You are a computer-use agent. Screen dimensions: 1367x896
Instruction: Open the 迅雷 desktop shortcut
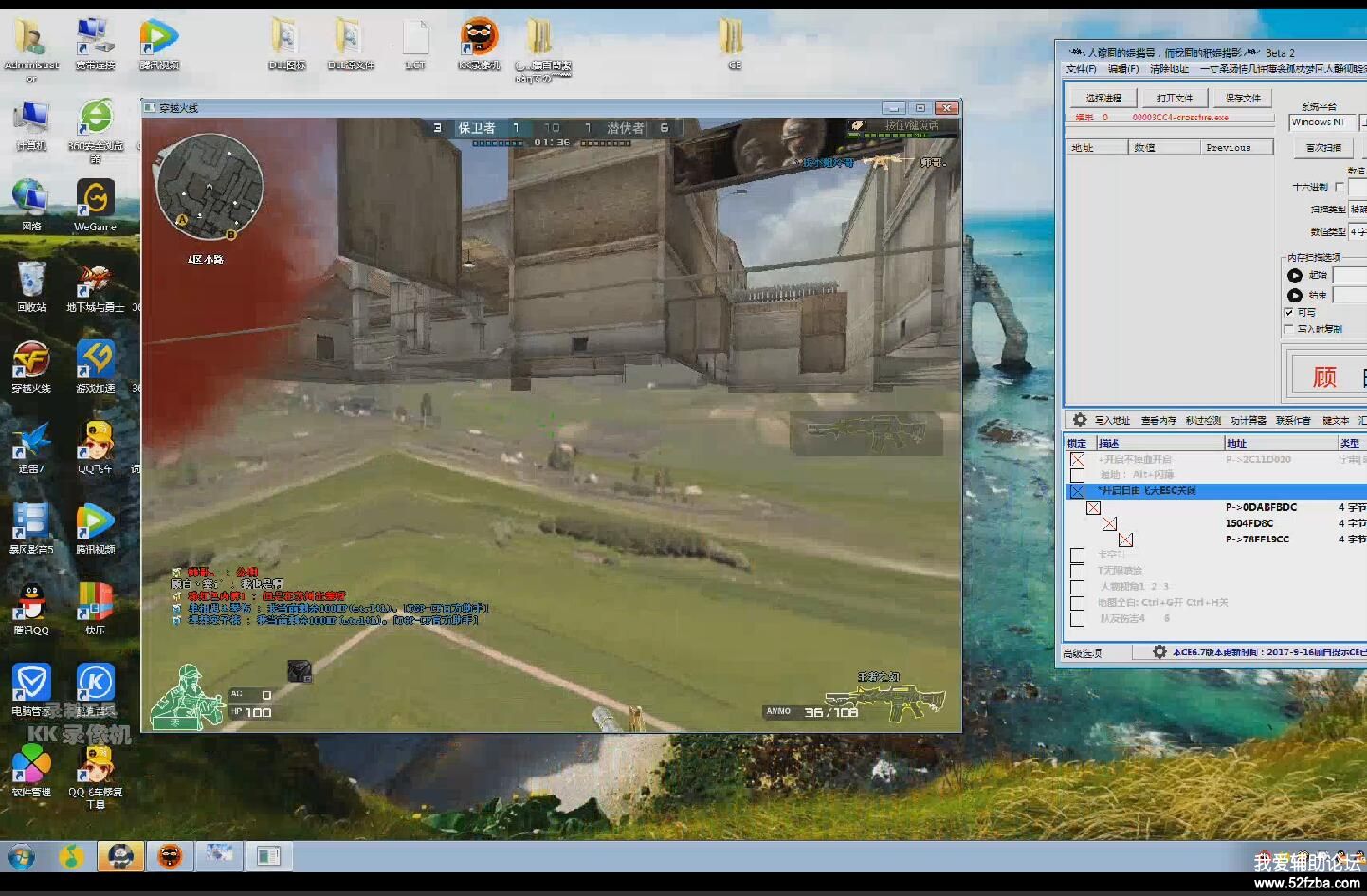click(x=31, y=446)
